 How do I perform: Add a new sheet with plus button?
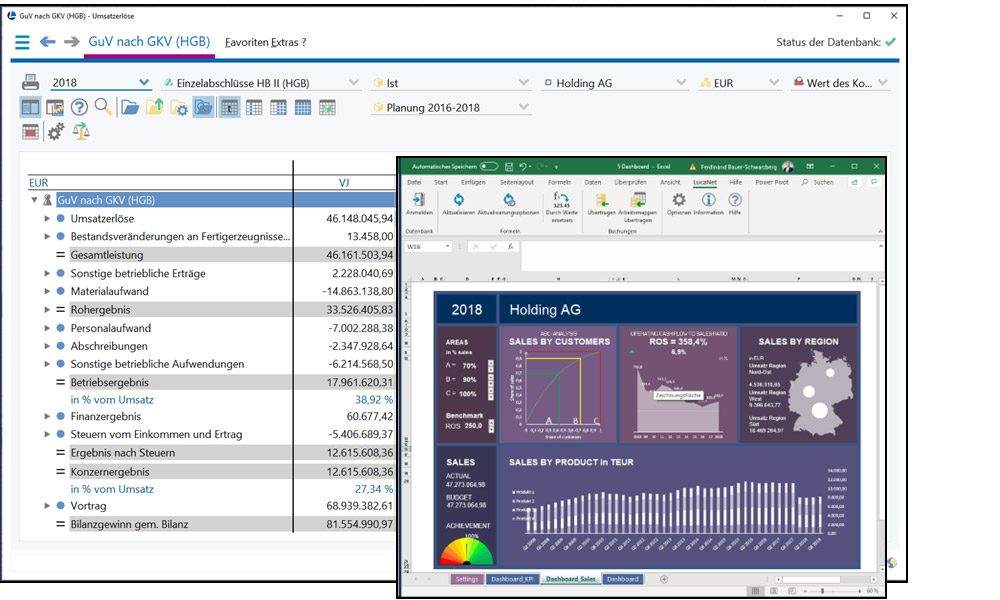pos(664,579)
